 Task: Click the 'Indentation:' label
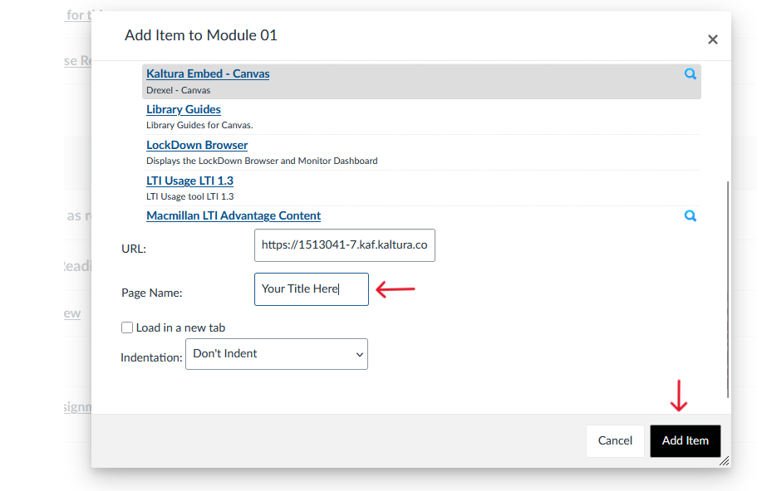coord(151,358)
